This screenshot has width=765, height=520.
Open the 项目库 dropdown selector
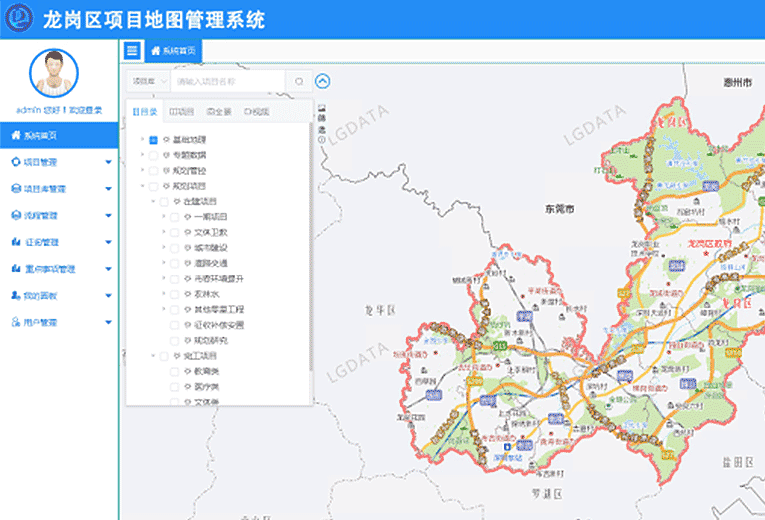145,81
